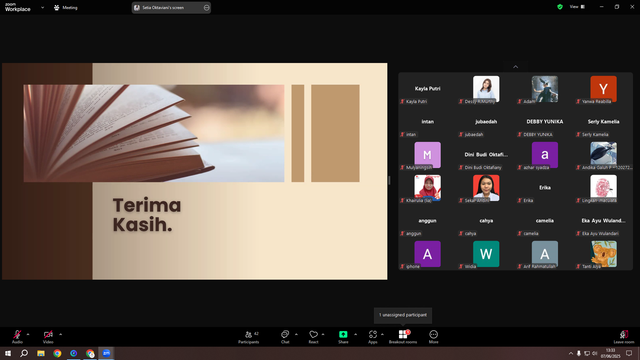The height and width of the screenshot is (360, 640).
Task: Select Desty's participant photo tile
Action: (486, 89)
